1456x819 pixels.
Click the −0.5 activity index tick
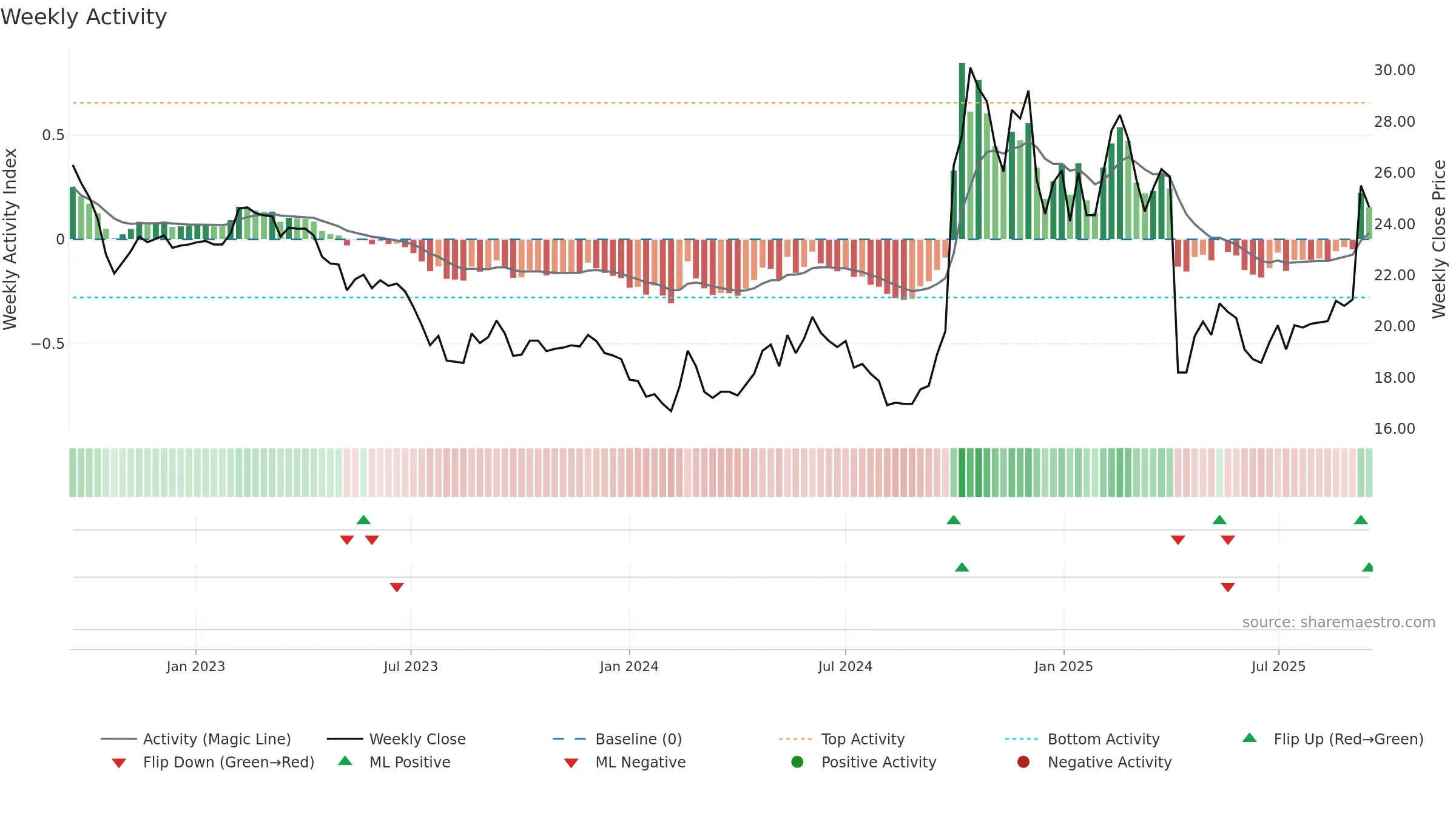[x=47, y=343]
